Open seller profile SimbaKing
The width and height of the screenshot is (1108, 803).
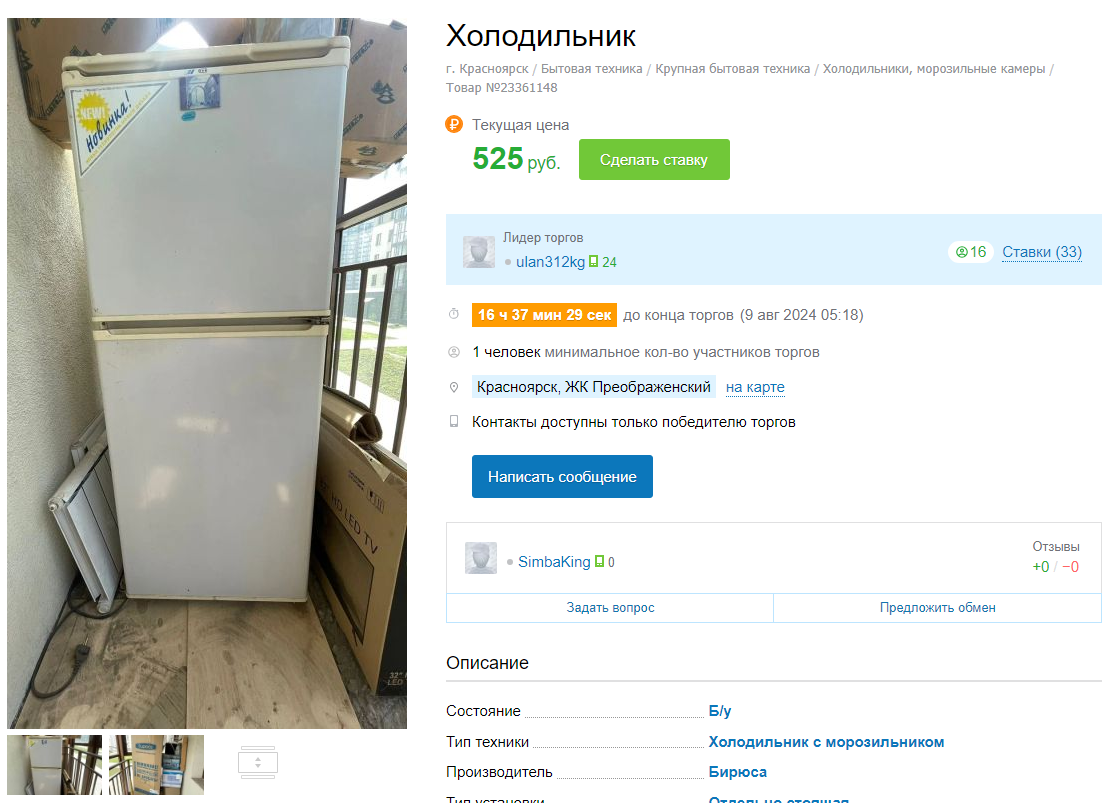pyautogui.click(x=554, y=561)
